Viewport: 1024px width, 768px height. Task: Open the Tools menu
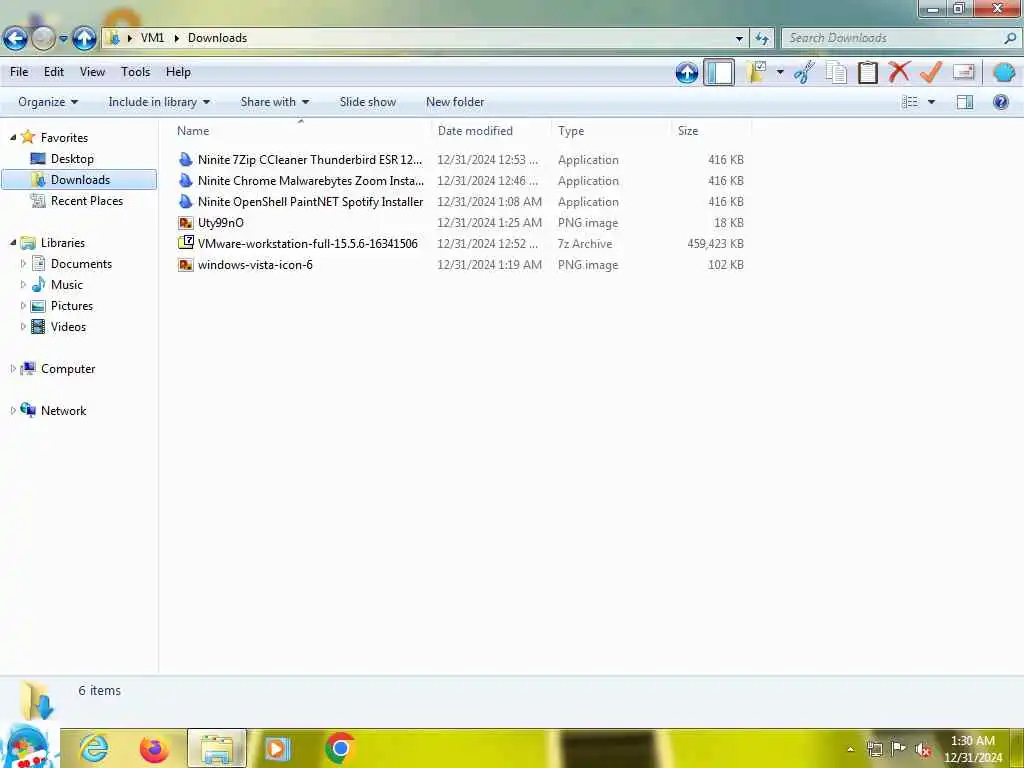pyautogui.click(x=135, y=72)
